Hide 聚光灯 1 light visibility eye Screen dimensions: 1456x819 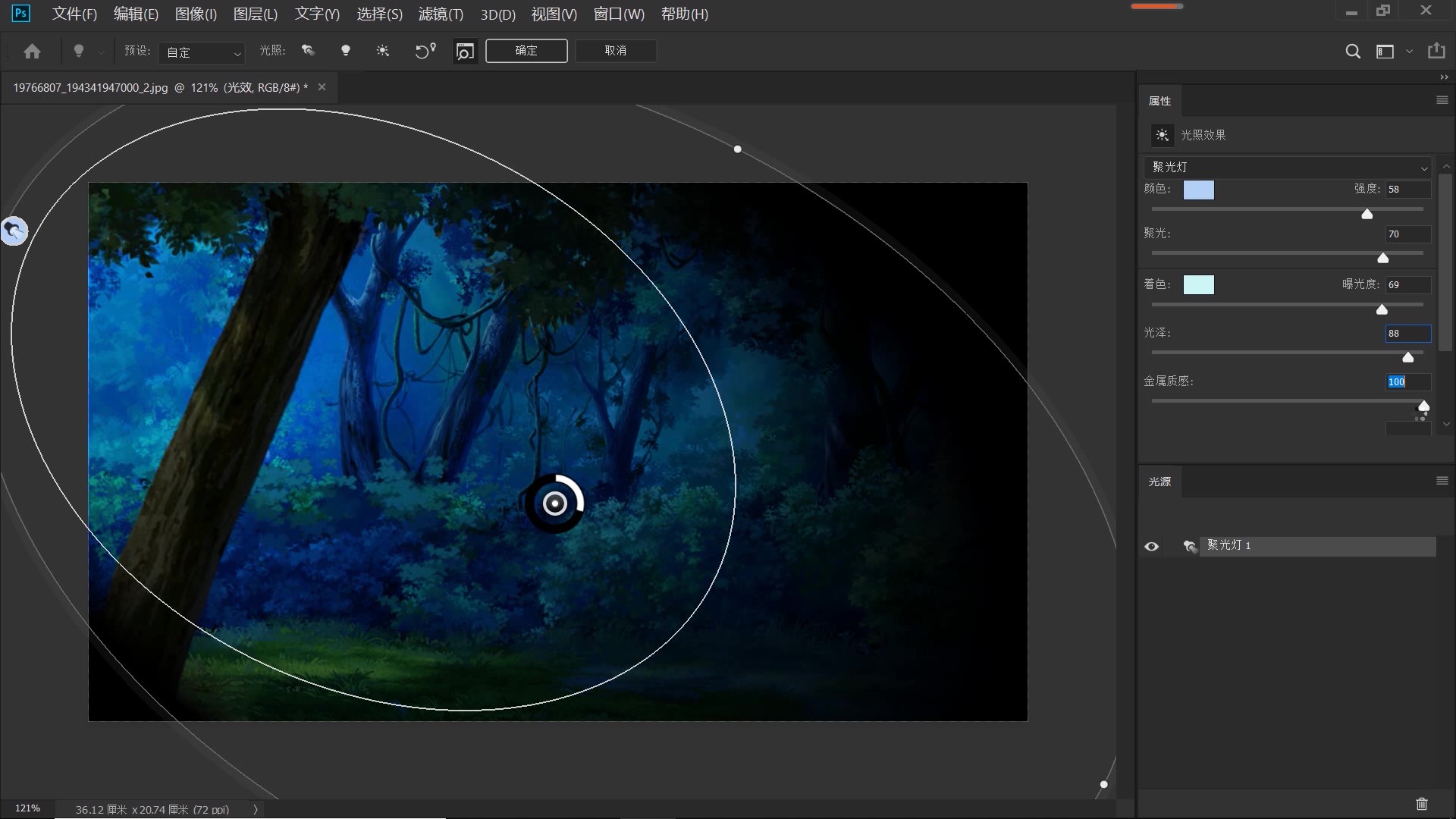click(x=1151, y=546)
